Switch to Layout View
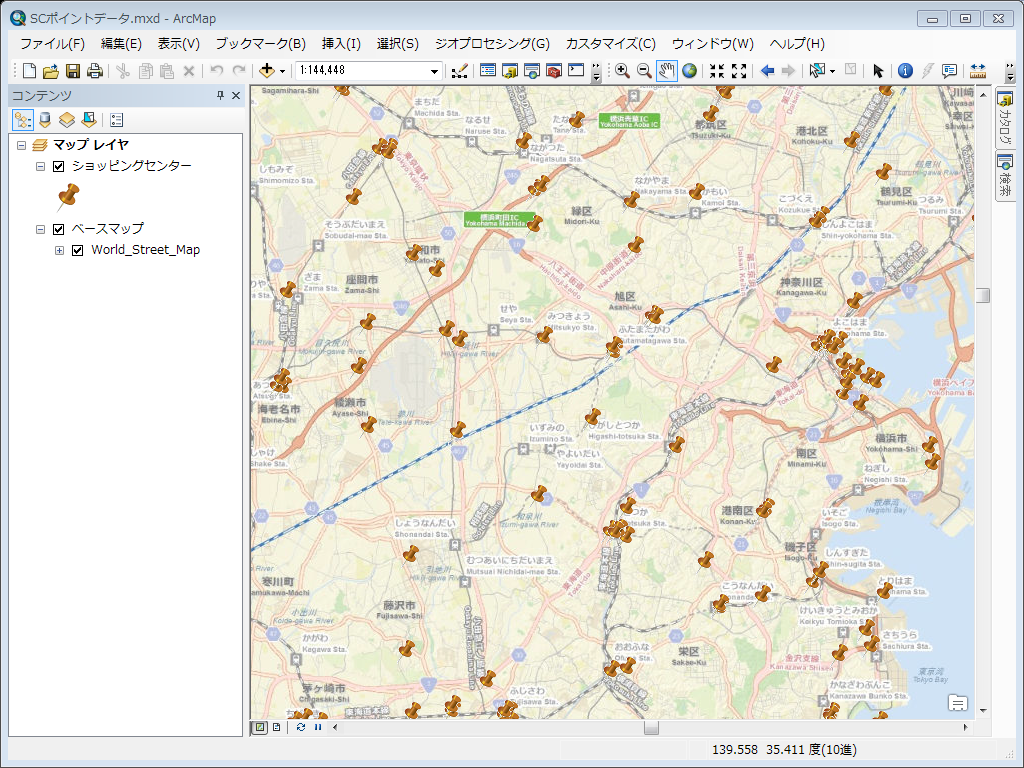 (277, 727)
